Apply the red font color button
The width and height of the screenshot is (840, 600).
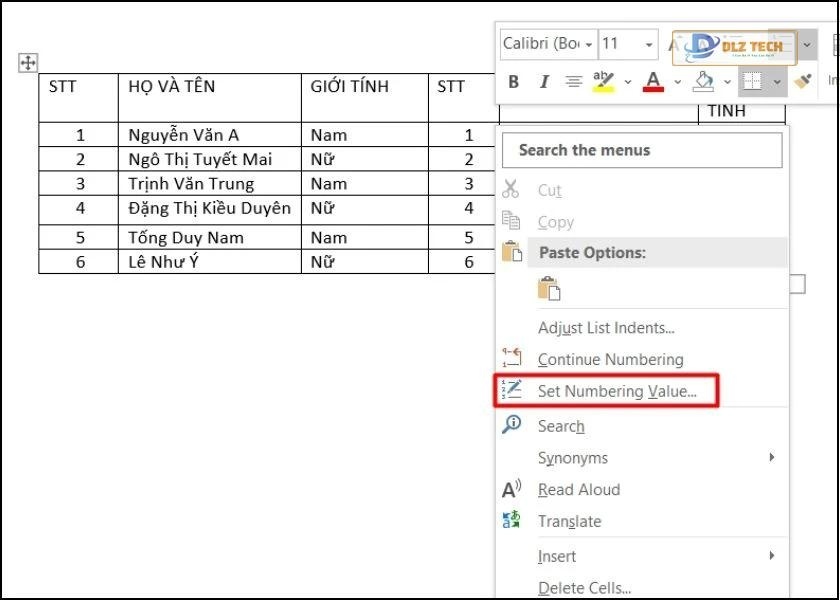(653, 81)
